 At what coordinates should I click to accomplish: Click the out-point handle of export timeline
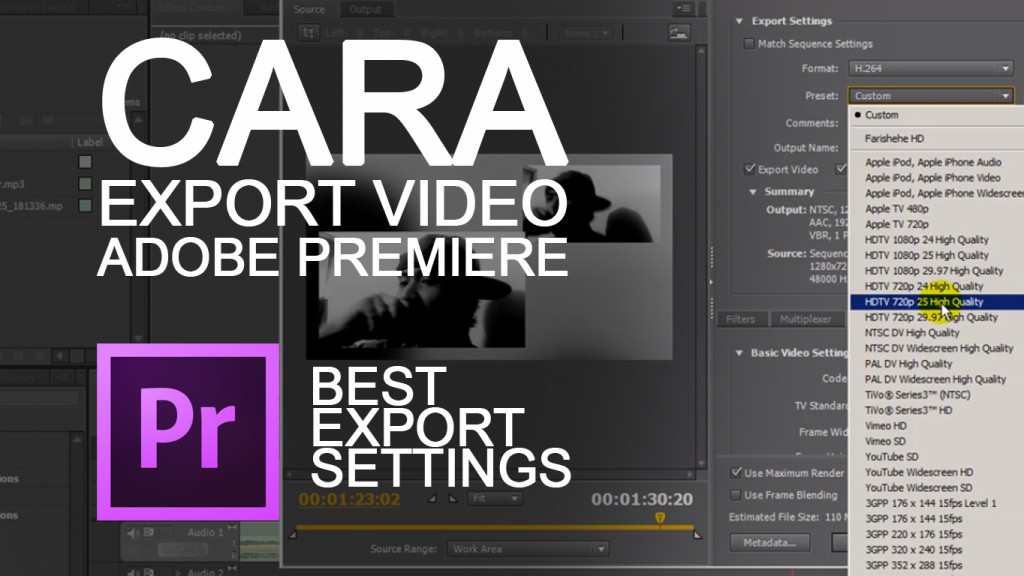point(697,534)
